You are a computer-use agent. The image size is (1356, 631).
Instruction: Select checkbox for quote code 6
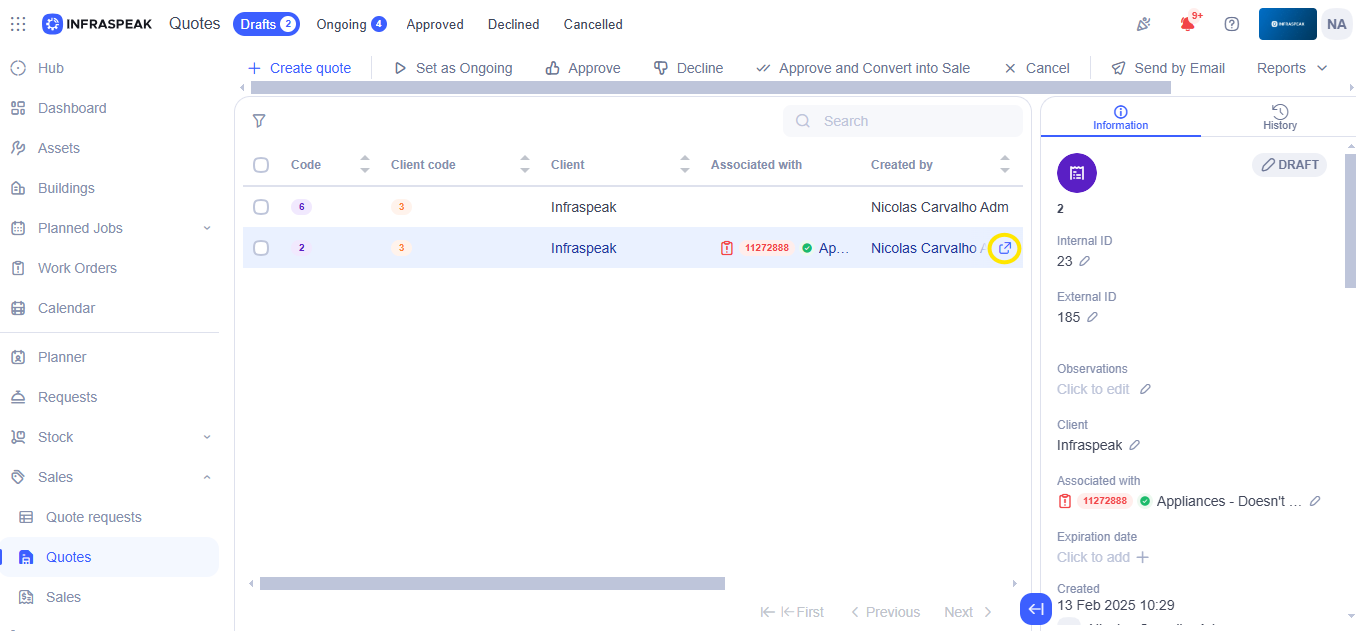point(261,207)
